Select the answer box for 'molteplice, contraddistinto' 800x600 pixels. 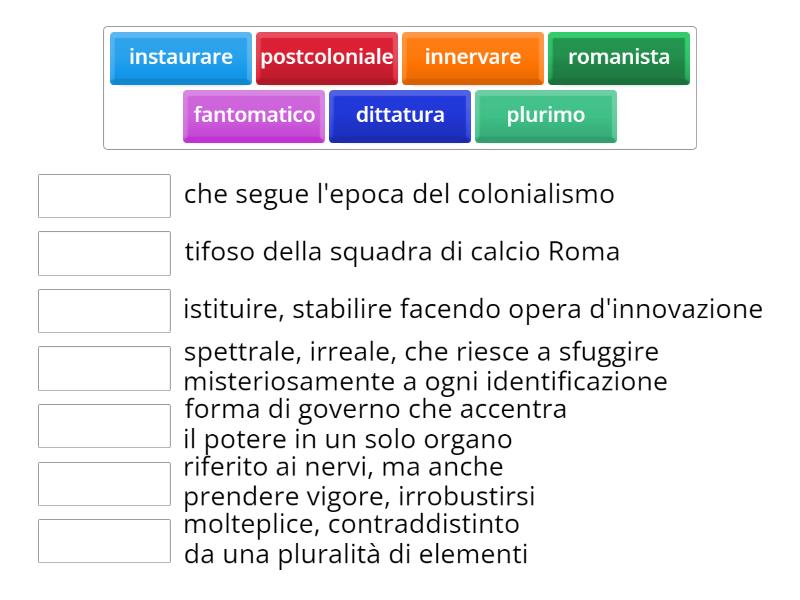coord(104,541)
